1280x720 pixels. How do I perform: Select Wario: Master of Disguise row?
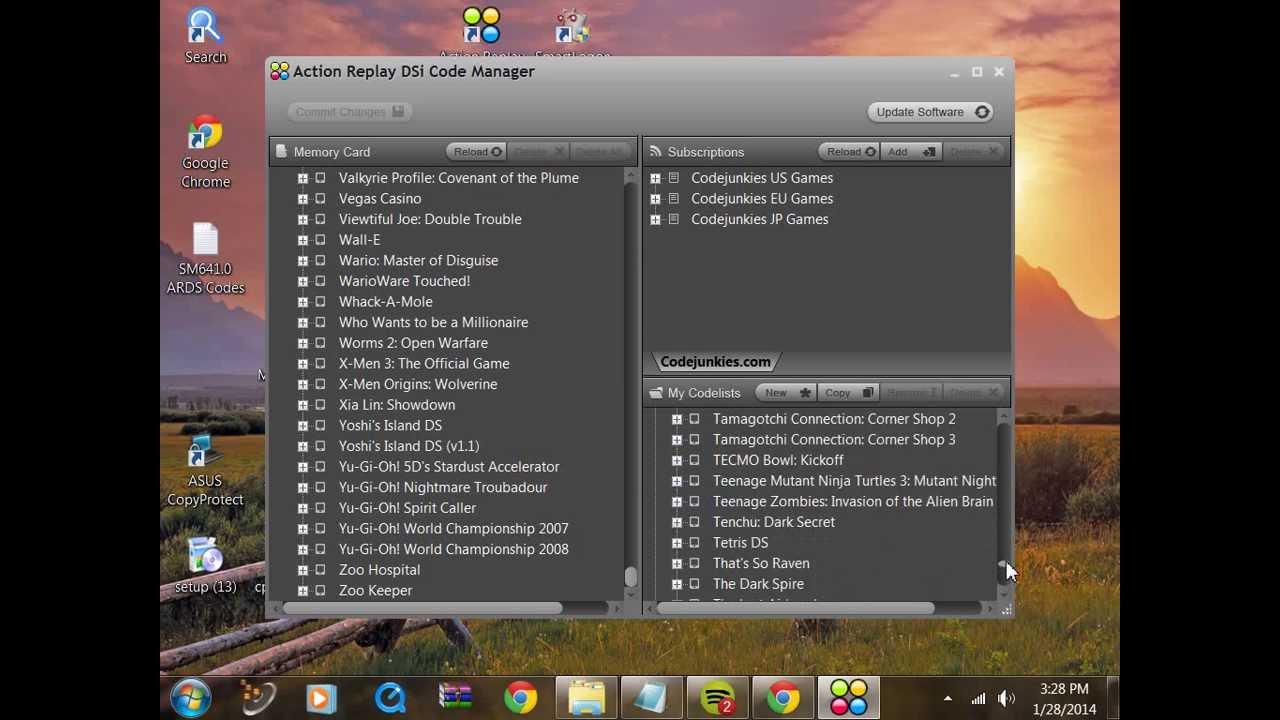418,260
